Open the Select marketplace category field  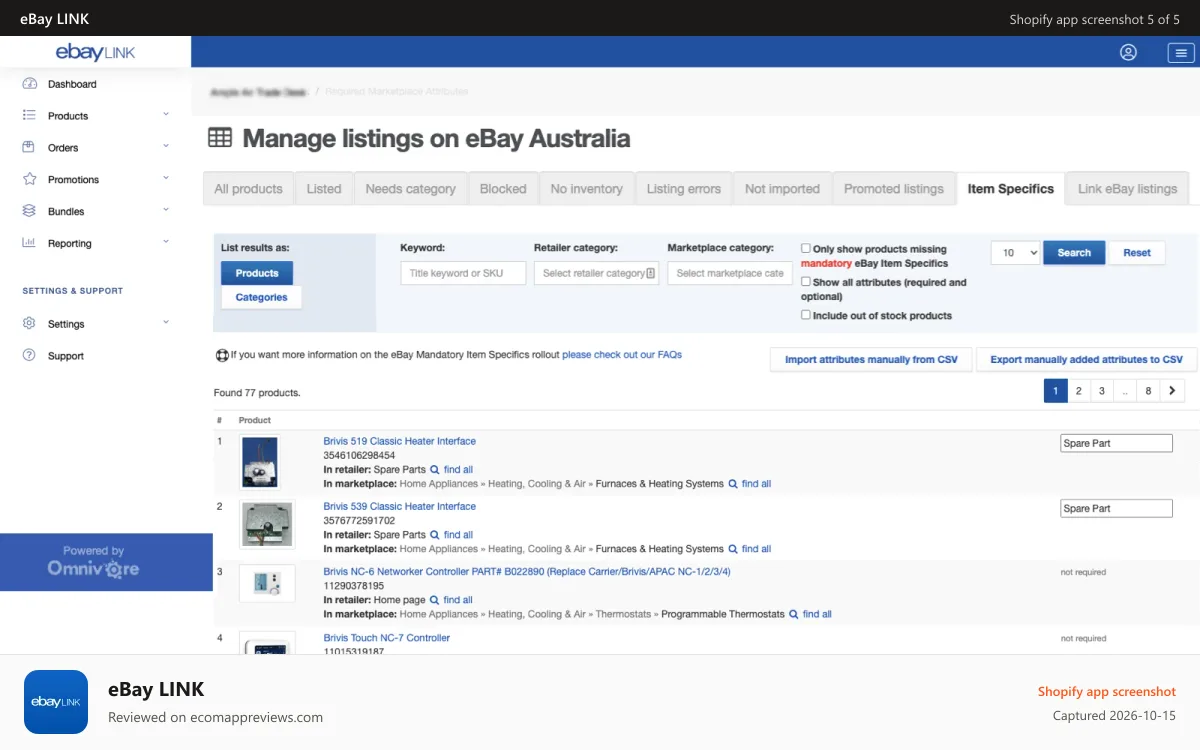730,273
